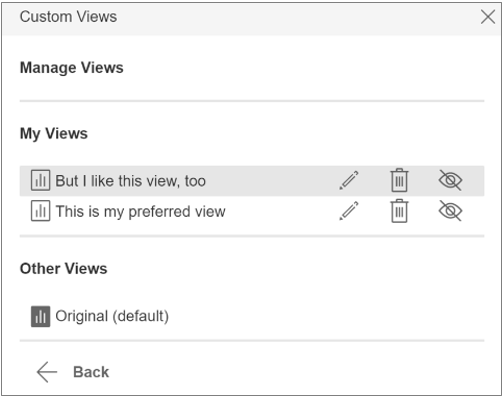Screen dimensions: 504x398
Task: Choose the 'Original (default)' view
Action: 112,316
